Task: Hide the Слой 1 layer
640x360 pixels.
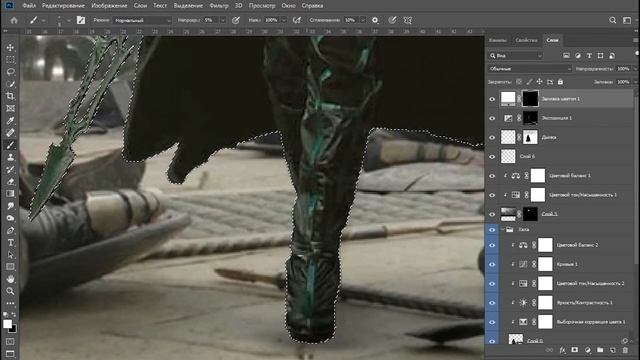Action: coord(492,214)
